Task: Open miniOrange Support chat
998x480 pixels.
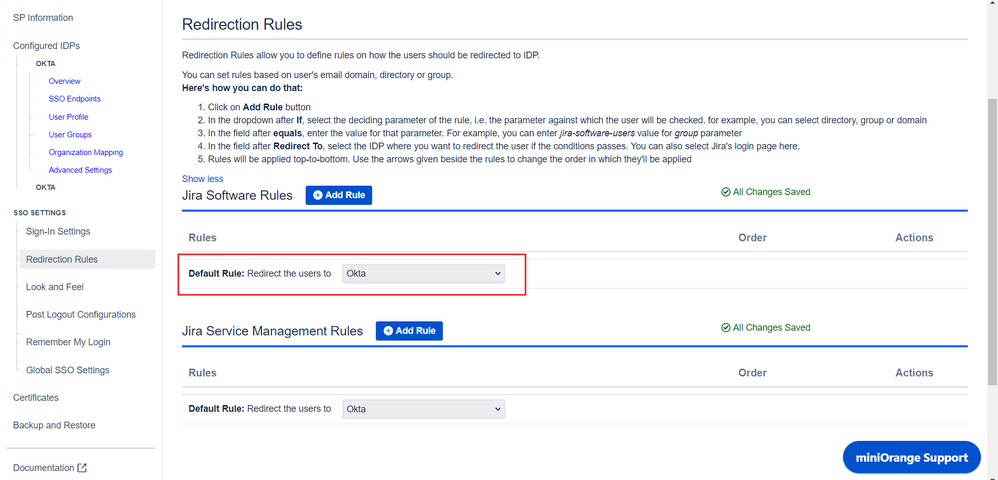Action: [x=911, y=457]
